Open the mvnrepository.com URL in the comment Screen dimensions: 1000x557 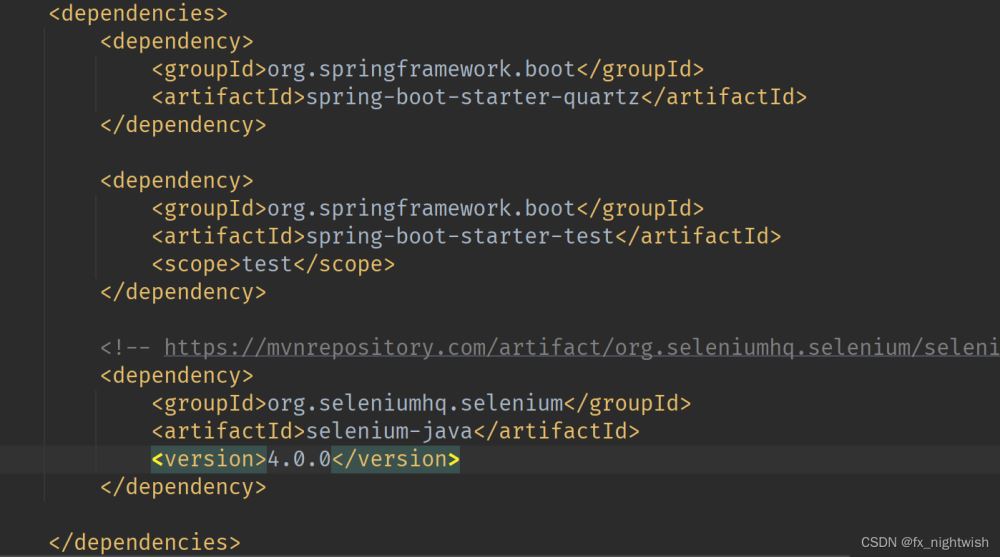[582, 348]
